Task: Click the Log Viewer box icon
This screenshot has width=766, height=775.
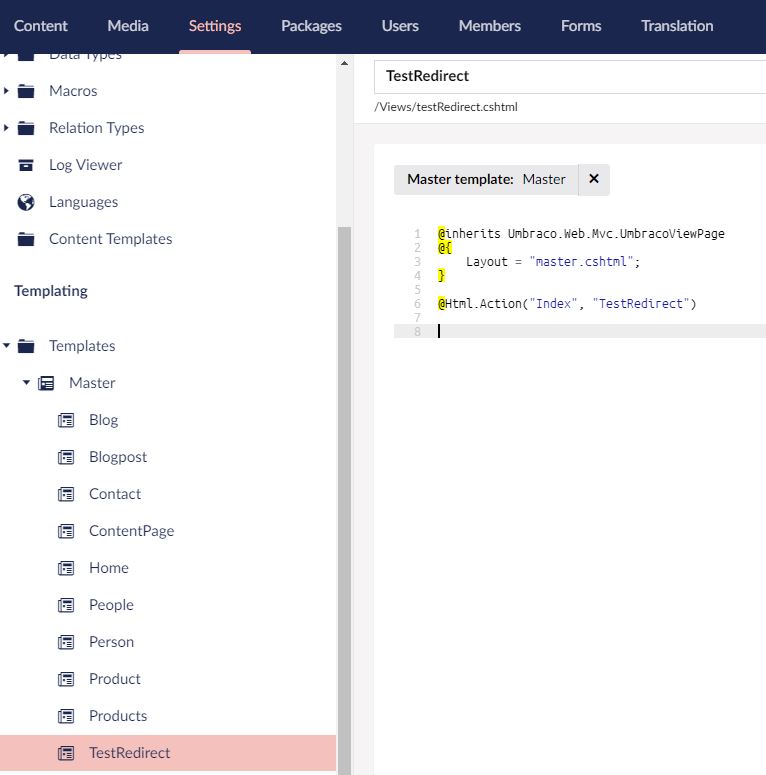Action: (26, 165)
